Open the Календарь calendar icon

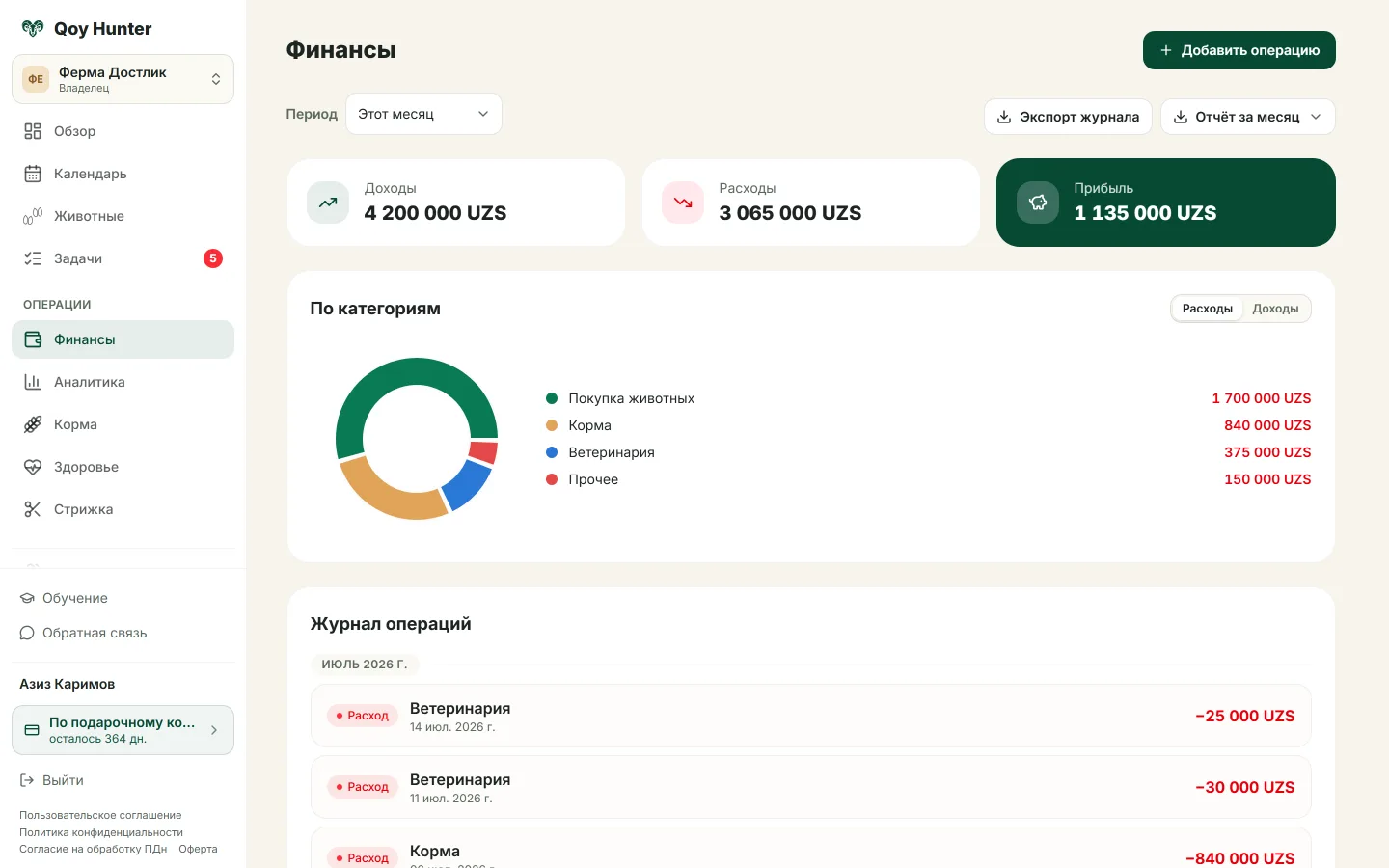click(x=33, y=174)
